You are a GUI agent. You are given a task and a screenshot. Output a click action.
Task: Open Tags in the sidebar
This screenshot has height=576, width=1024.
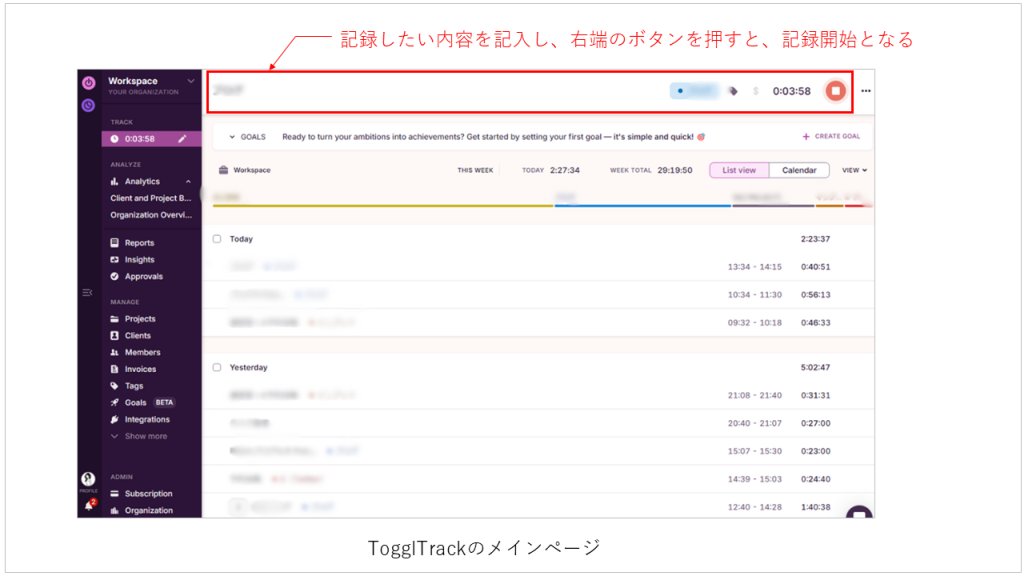point(133,386)
